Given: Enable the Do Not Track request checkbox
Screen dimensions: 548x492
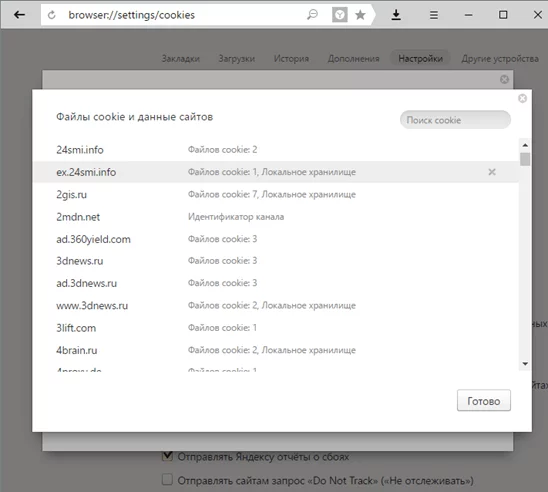Looking at the screenshot, I should 167,479.
